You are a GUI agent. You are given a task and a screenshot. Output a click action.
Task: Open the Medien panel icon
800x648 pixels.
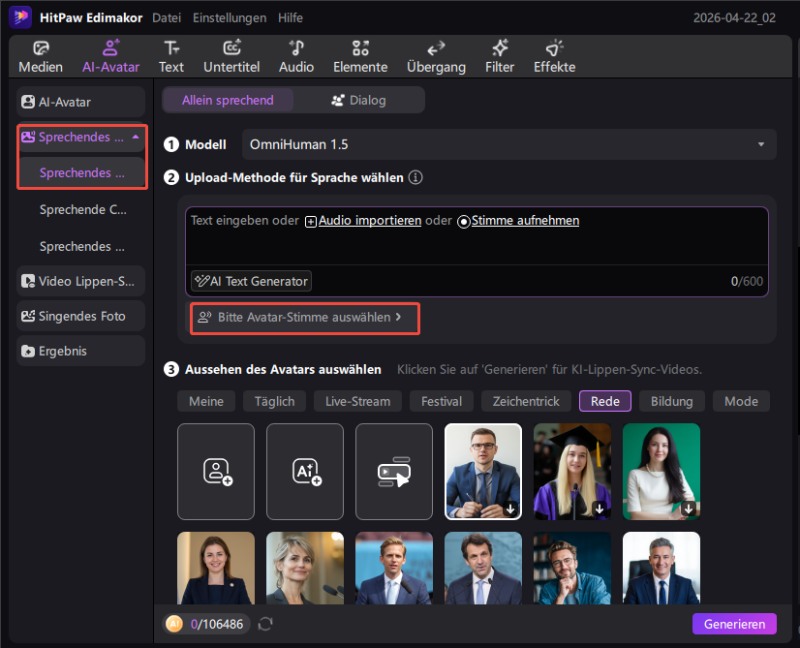pyautogui.click(x=40, y=56)
